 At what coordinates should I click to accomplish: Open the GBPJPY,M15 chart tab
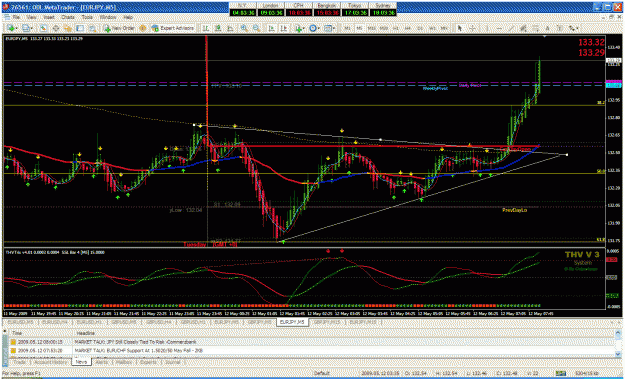tap(327, 322)
